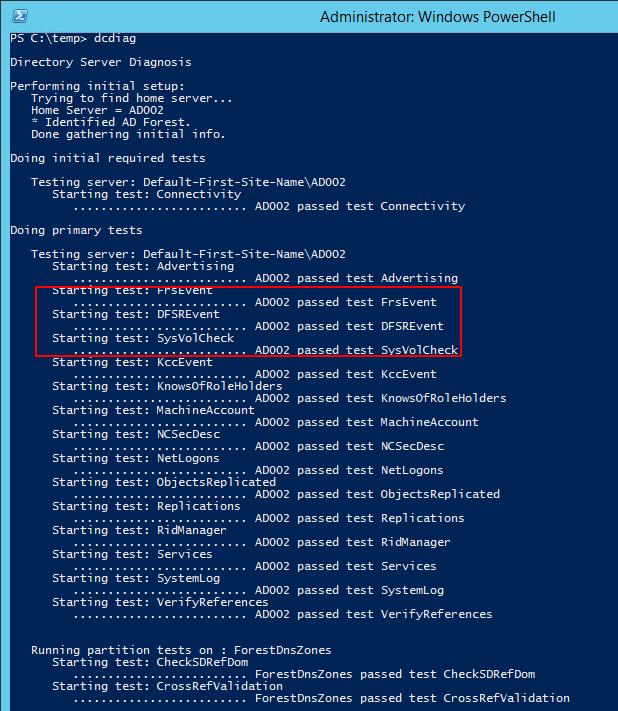Click the 'Doing primary tests' line

point(76,230)
